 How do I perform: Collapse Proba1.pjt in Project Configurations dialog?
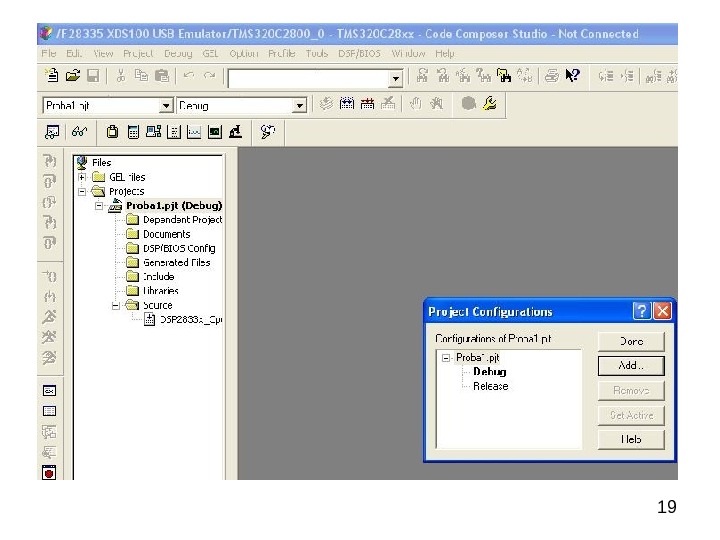coord(445,358)
